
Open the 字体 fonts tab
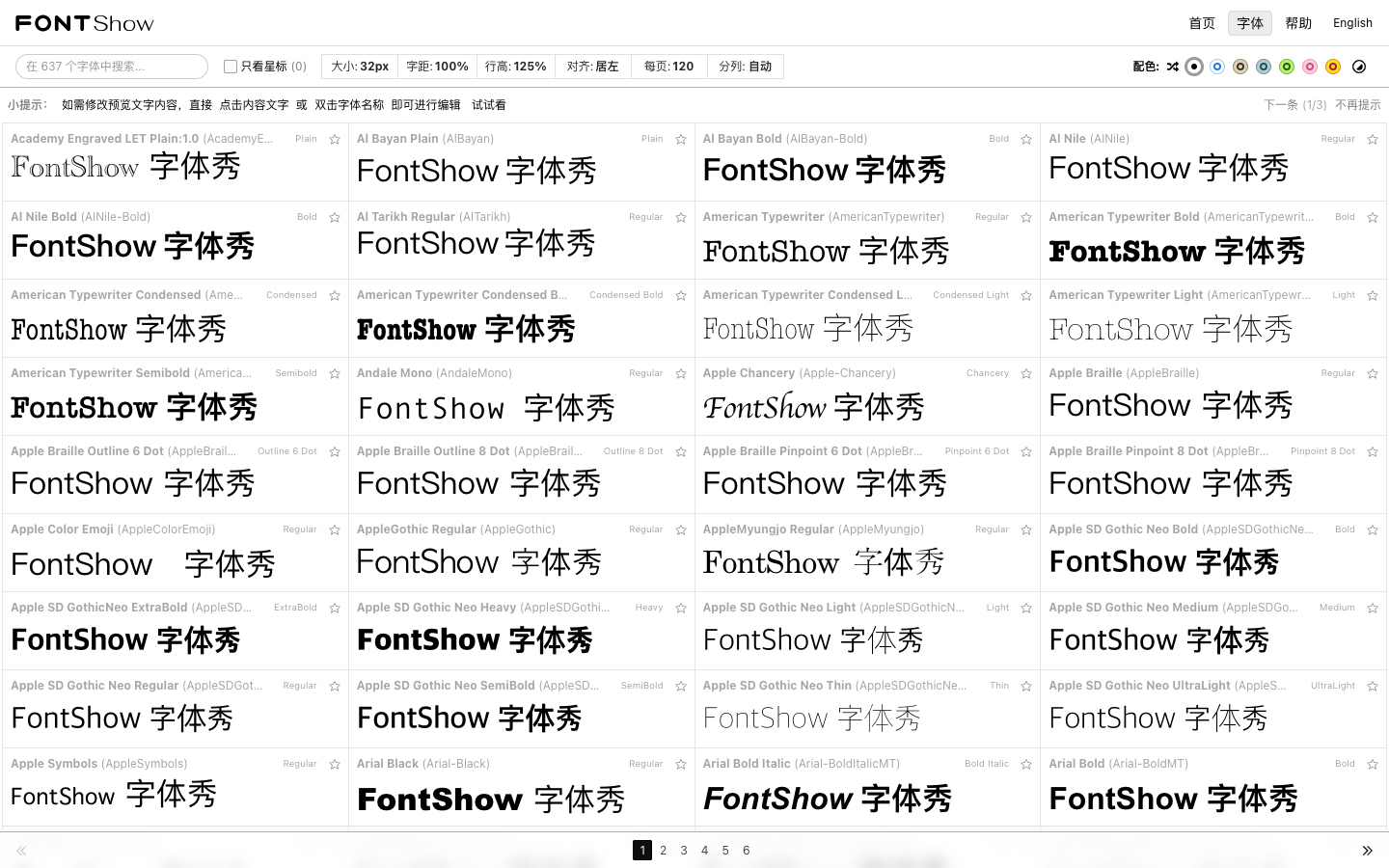click(1250, 23)
